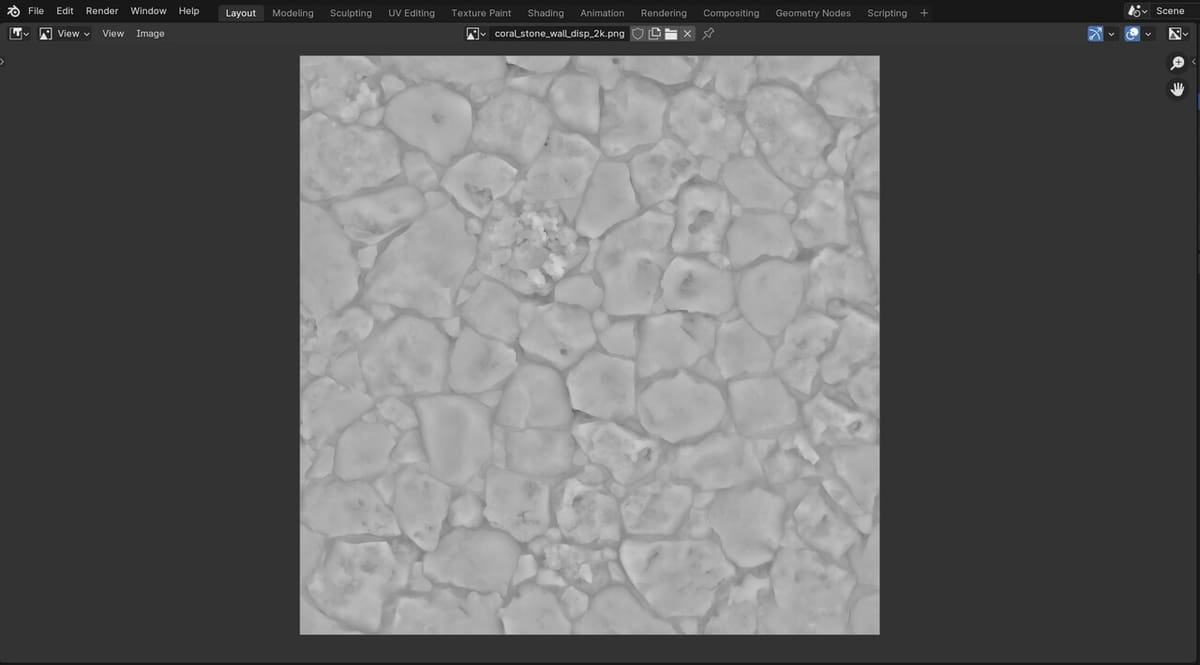Click the pan hand gizmo

(x=1177, y=89)
